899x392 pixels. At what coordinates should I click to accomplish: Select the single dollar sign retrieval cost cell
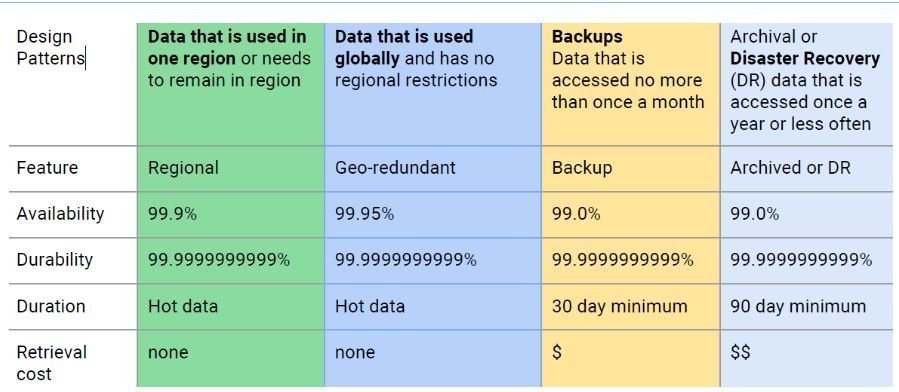[631, 358]
